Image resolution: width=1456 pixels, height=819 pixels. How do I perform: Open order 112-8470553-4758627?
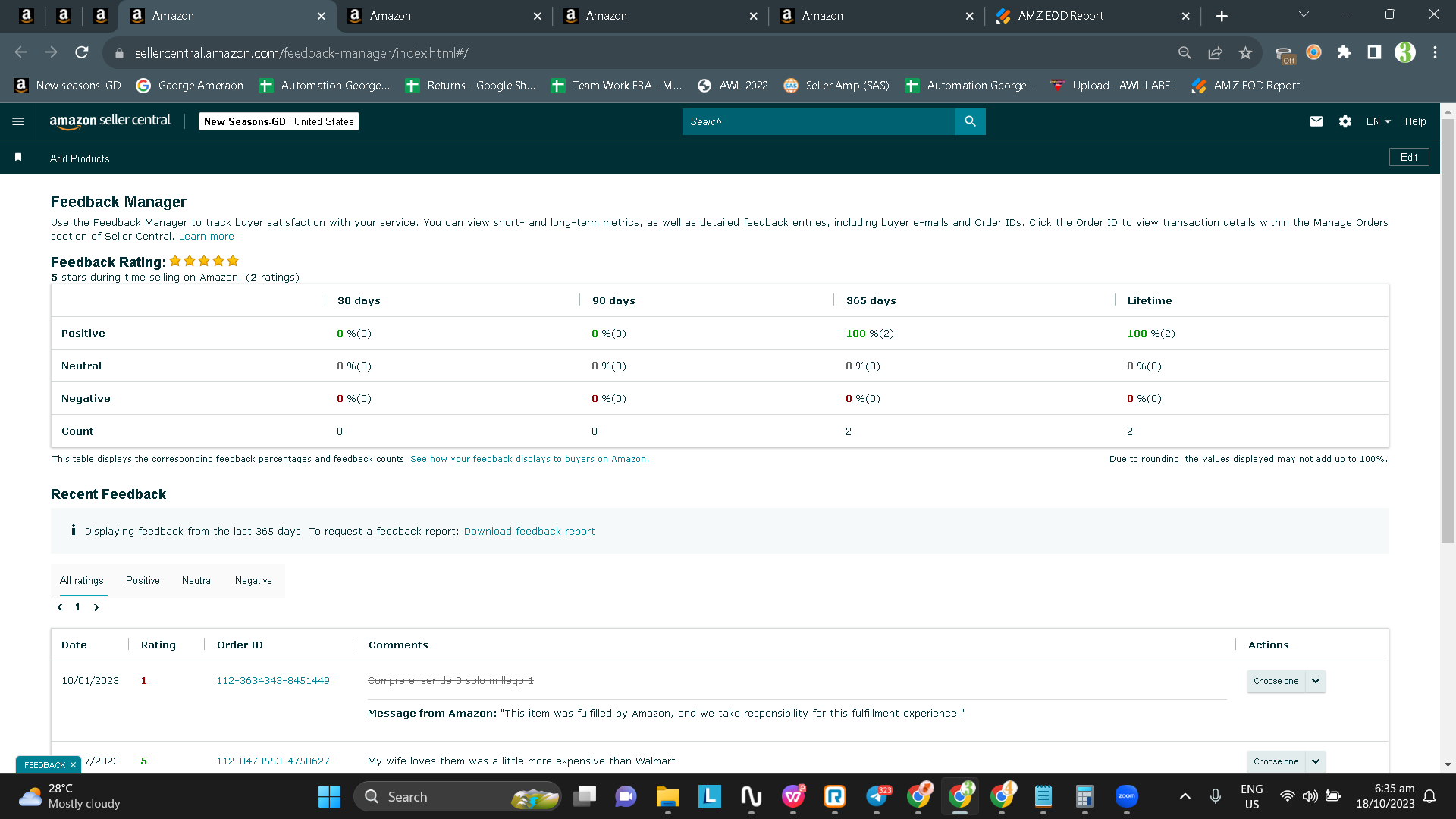pyautogui.click(x=273, y=761)
